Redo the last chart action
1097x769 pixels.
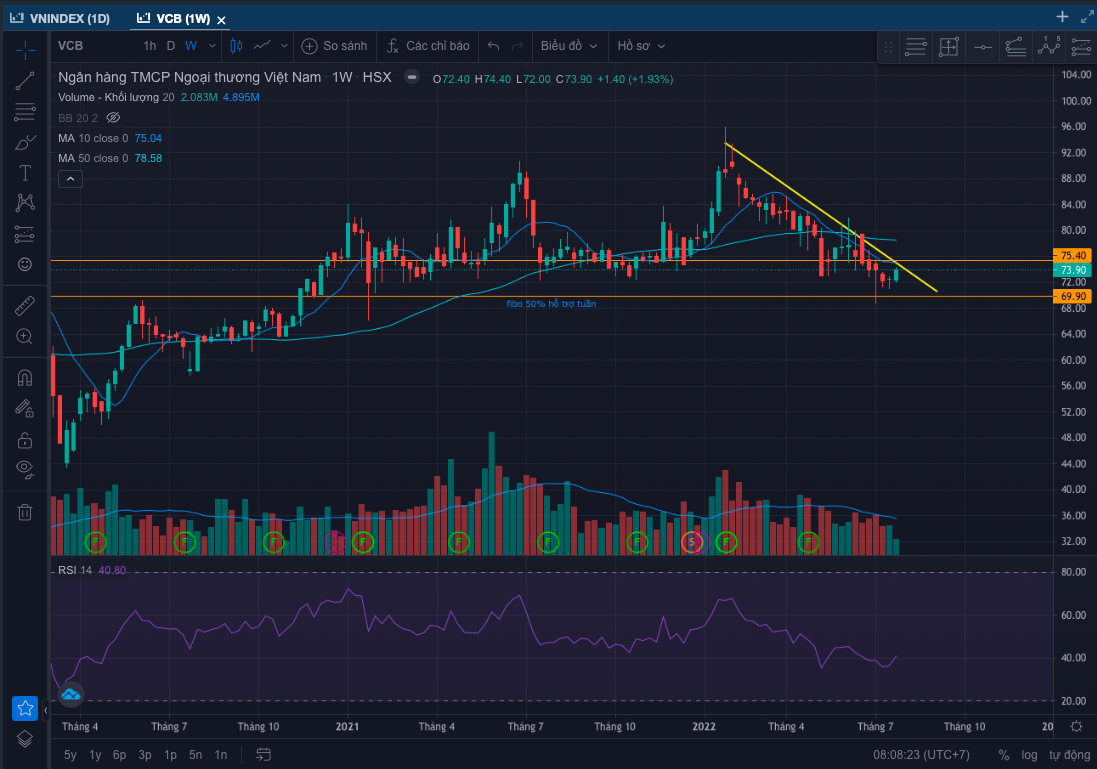518,46
